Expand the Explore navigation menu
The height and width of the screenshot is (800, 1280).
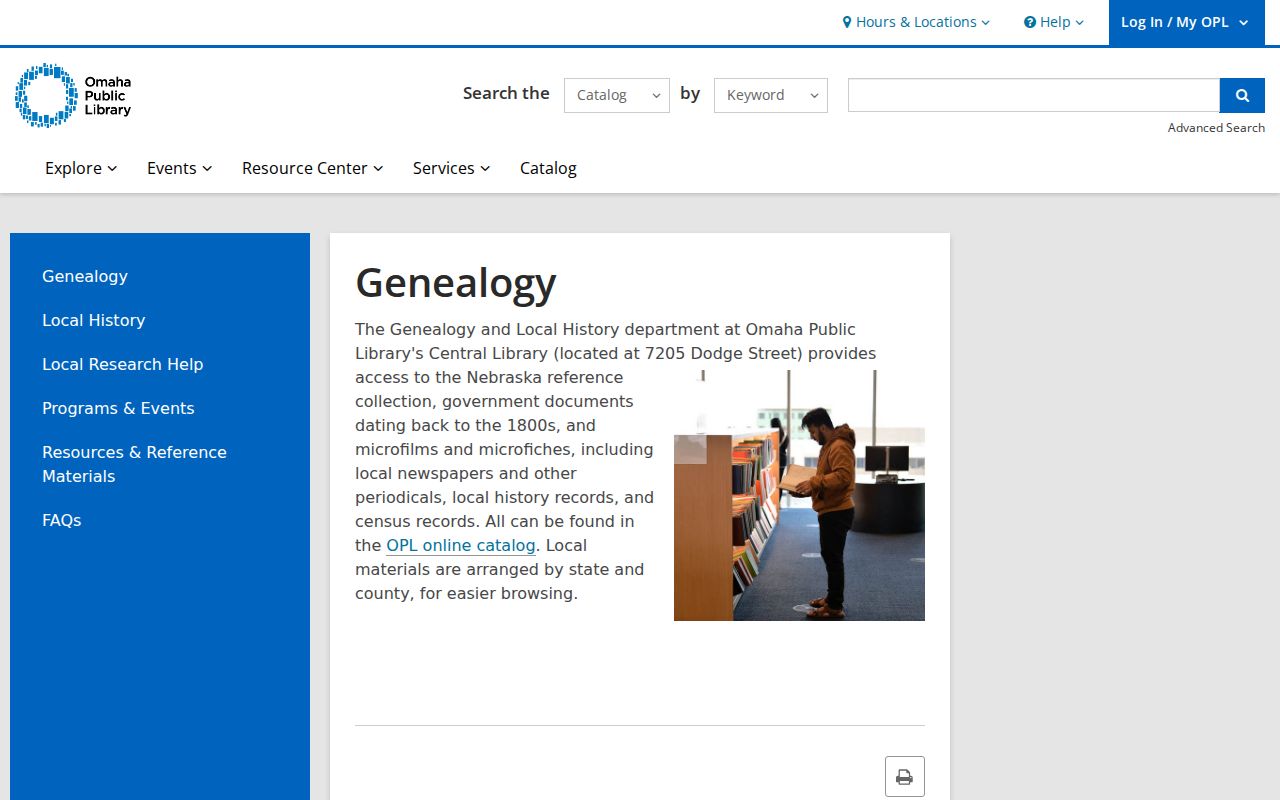pyautogui.click(x=81, y=168)
